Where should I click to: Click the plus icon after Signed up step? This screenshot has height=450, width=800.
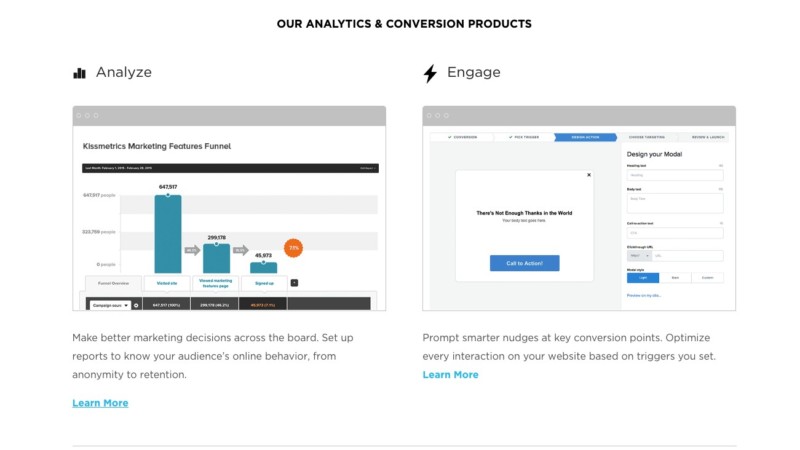[x=294, y=283]
